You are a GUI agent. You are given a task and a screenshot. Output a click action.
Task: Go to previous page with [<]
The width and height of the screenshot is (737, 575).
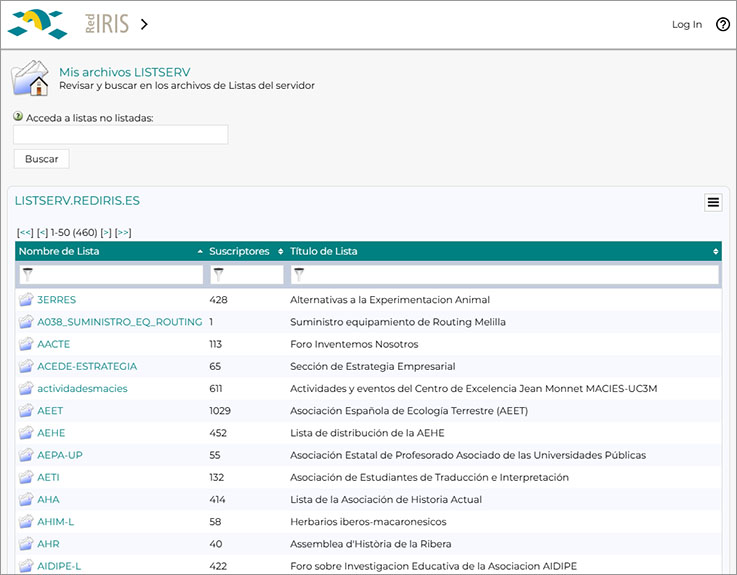point(42,232)
